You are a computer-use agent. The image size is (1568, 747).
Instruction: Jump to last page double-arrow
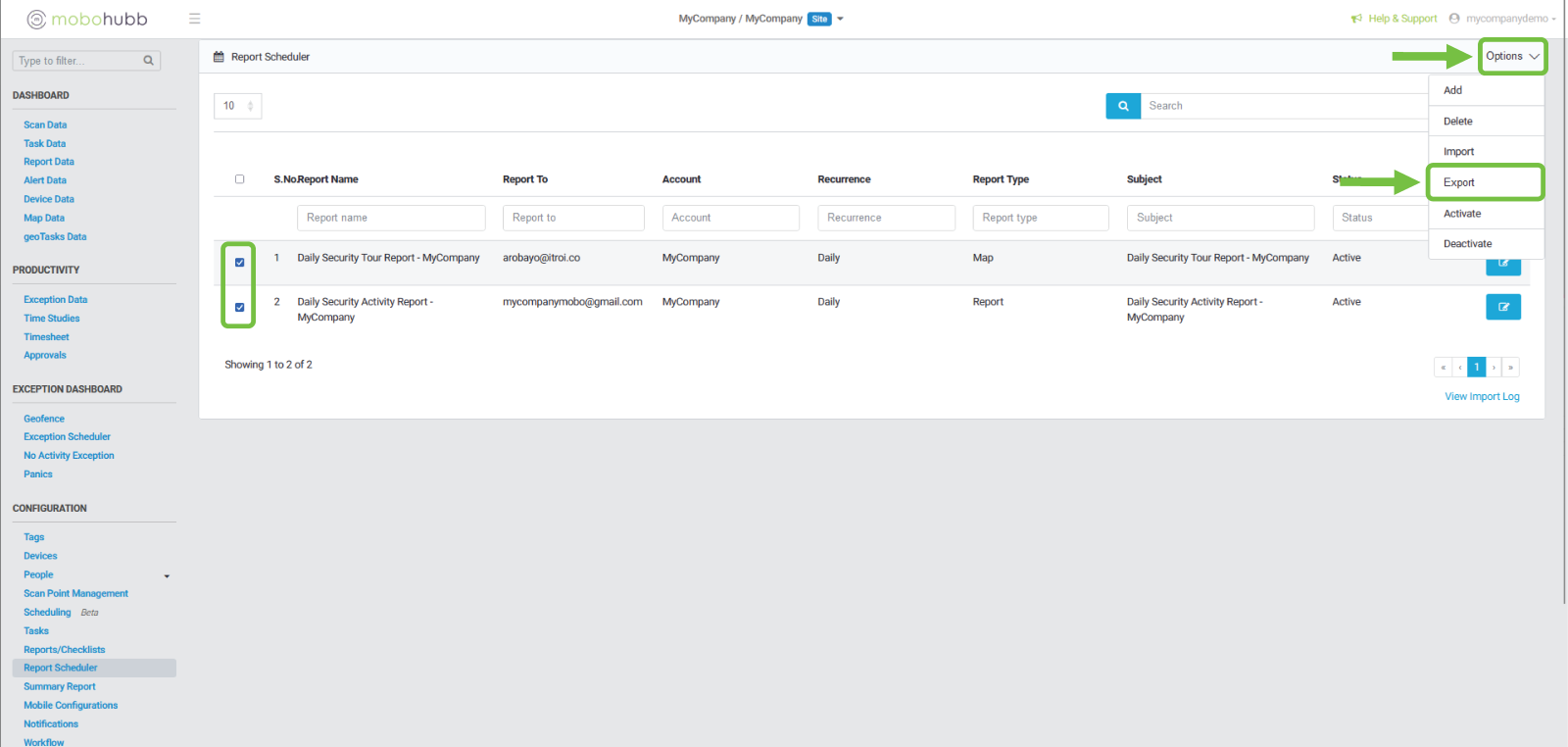coord(1510,368)
